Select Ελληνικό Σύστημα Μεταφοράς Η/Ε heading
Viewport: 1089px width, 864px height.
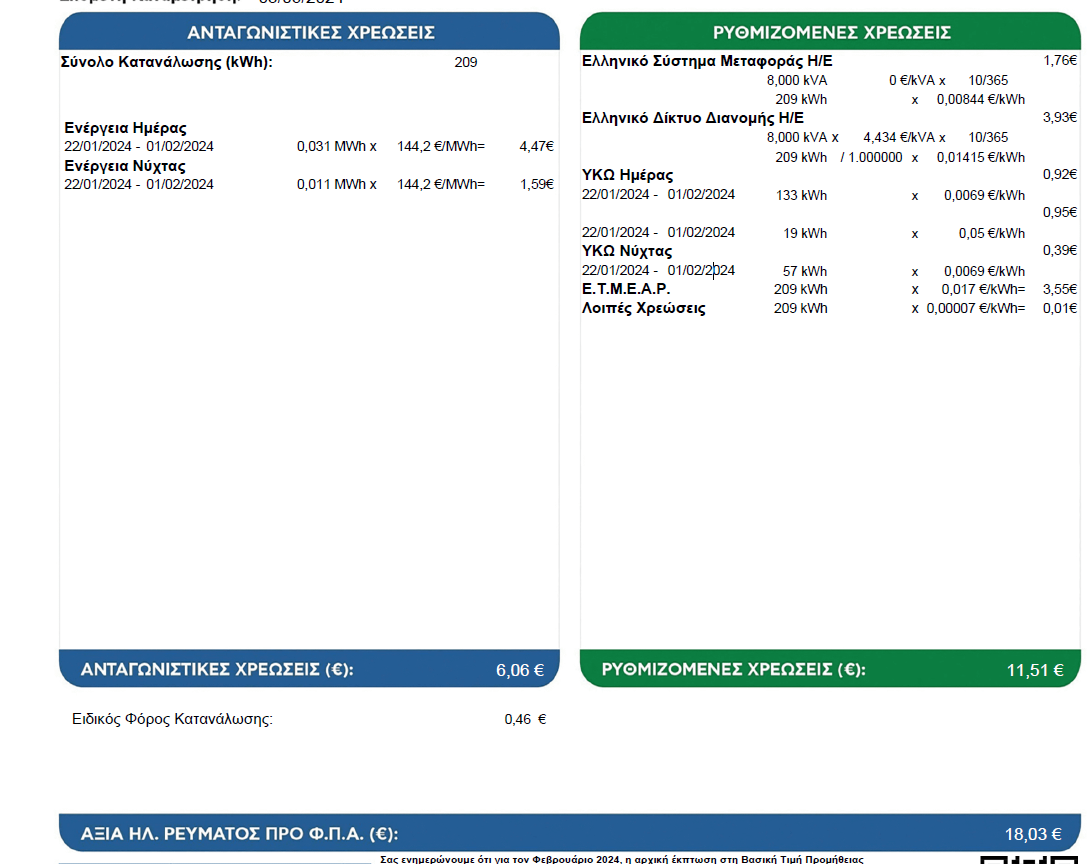click(x=707, y=61)
